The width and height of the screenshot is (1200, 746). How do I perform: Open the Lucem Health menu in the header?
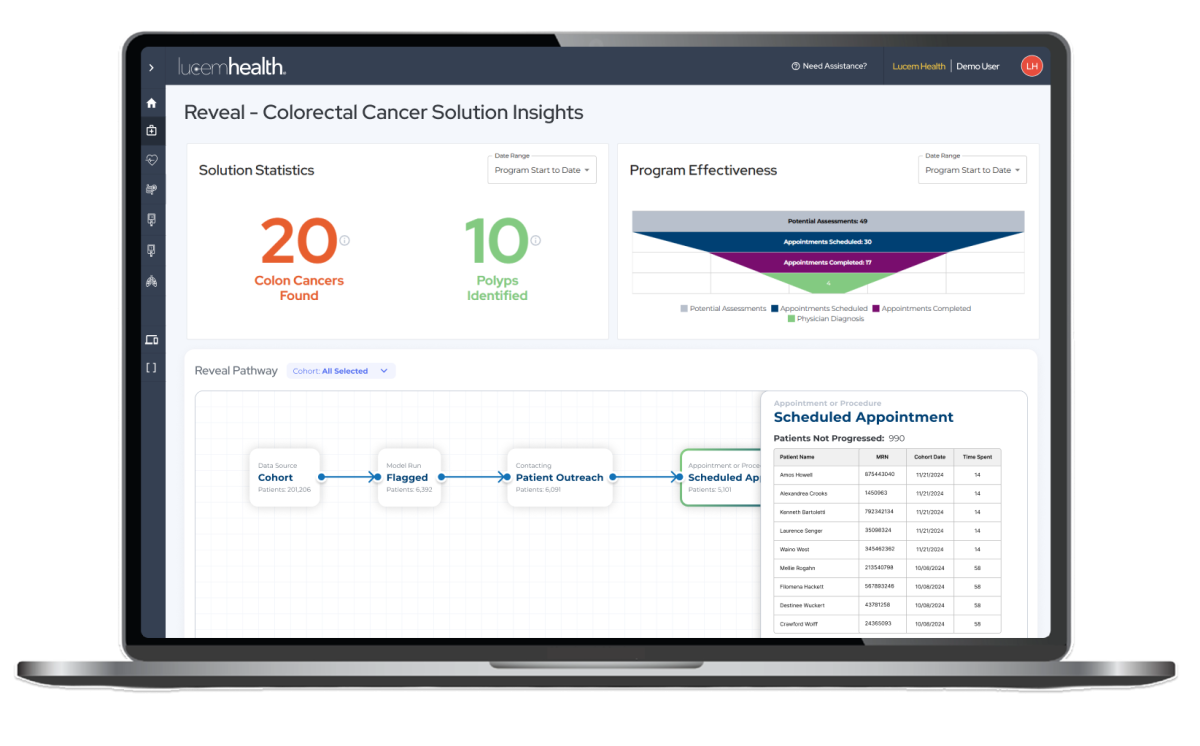(918, 66)
